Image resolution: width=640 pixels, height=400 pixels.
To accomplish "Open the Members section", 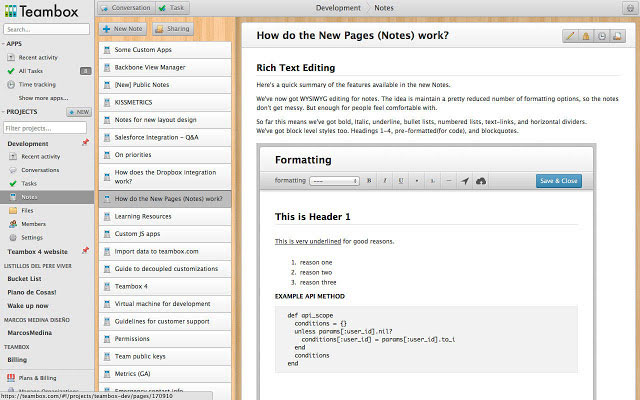I will 33,224.
